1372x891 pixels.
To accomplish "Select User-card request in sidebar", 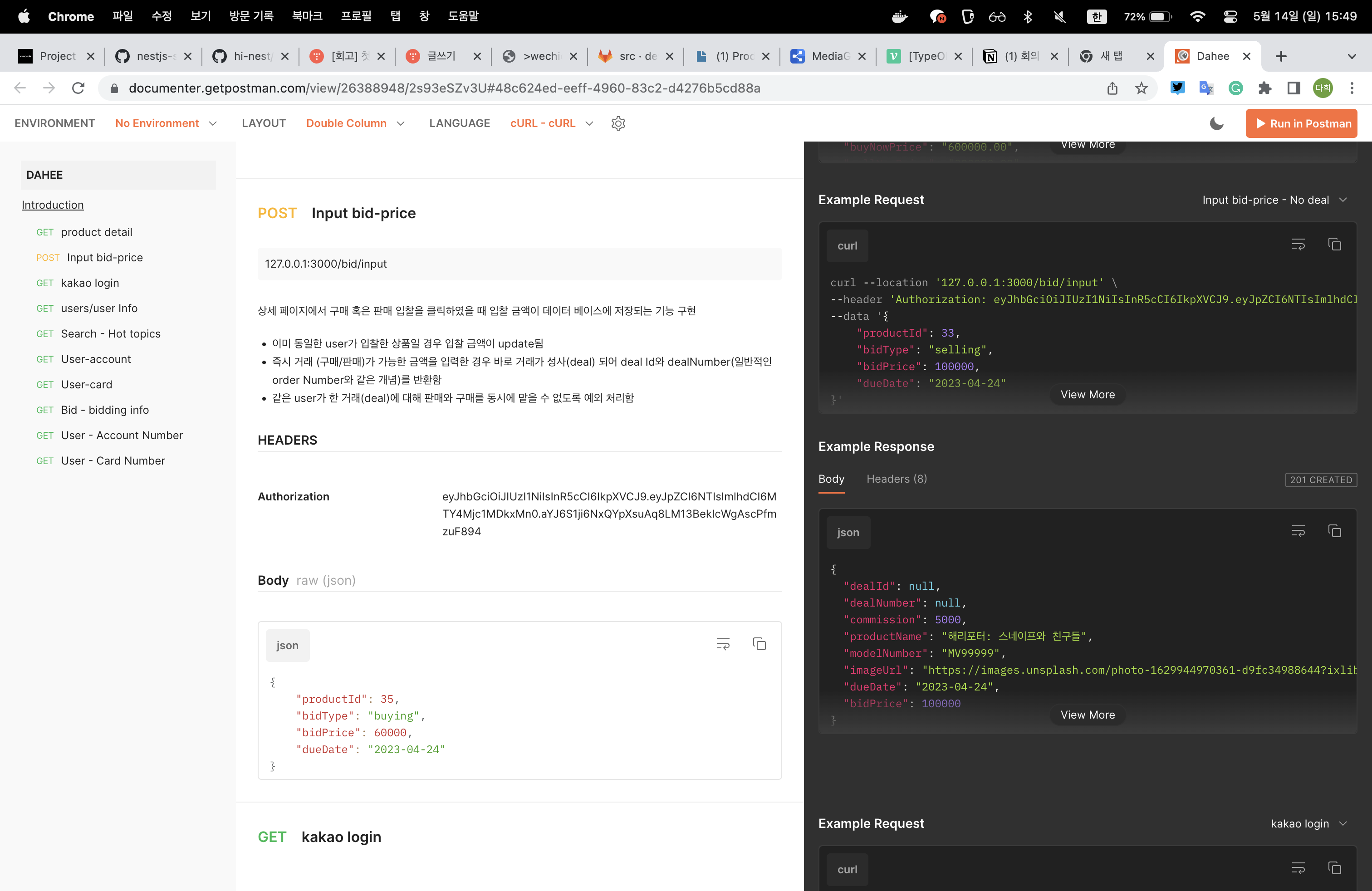I will pyautogui.click(x=87, y=384).
